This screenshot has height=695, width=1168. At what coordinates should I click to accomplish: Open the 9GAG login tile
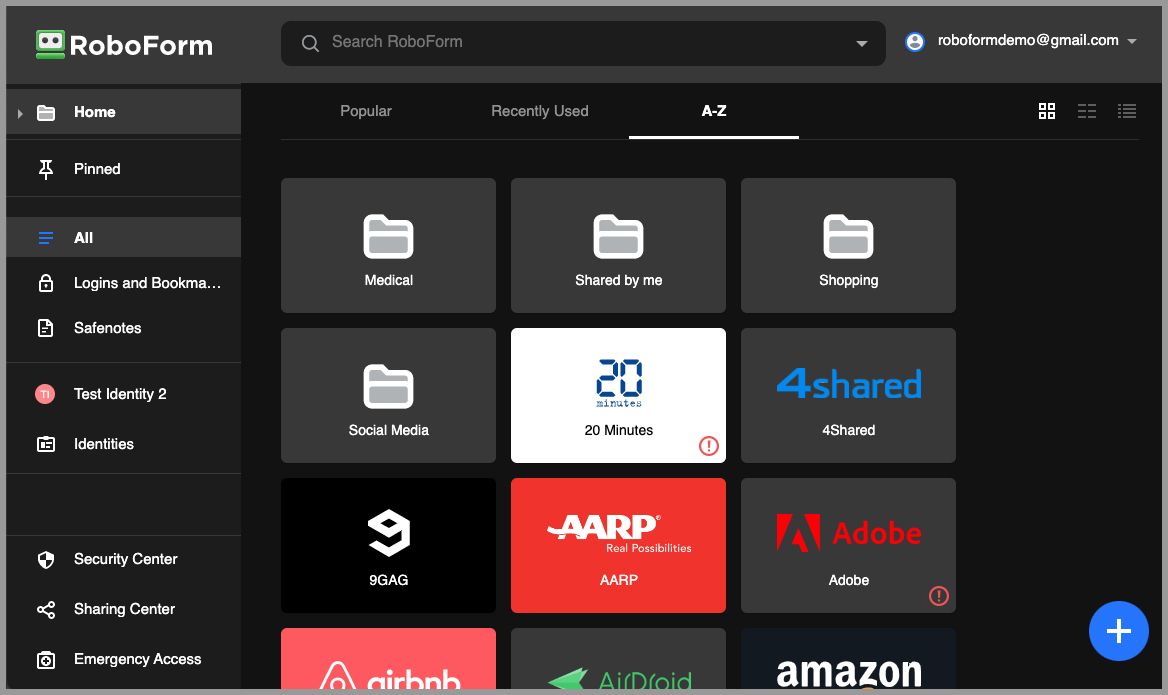tap(388, 545)
